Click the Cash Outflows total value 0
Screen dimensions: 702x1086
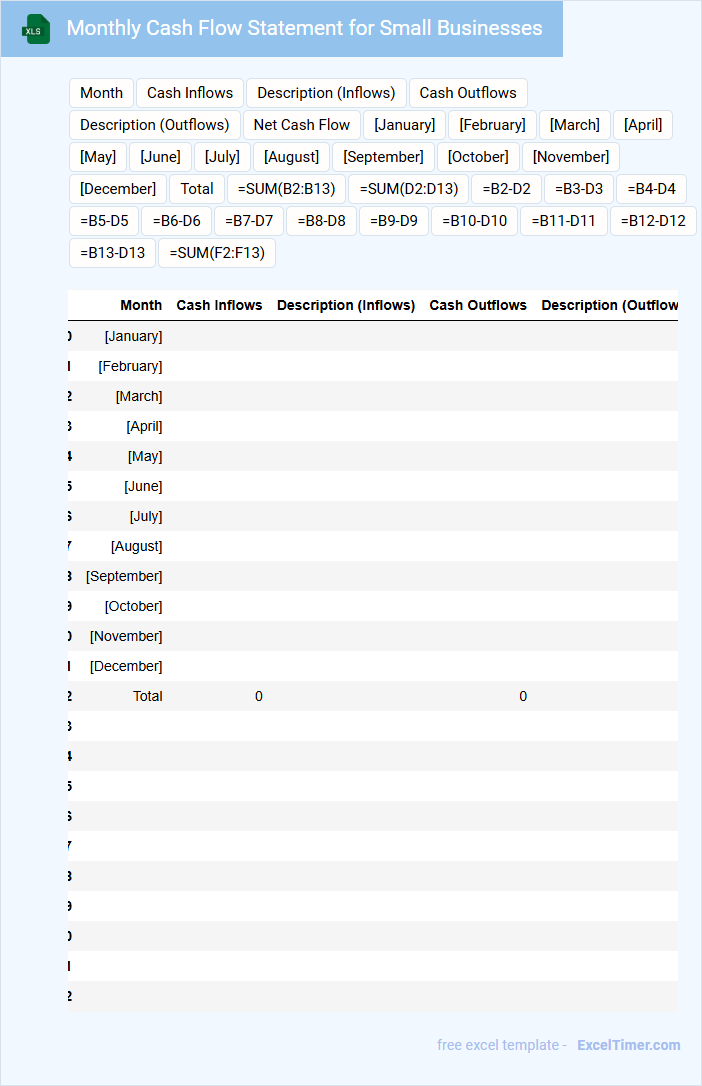(x=523, y=696)
